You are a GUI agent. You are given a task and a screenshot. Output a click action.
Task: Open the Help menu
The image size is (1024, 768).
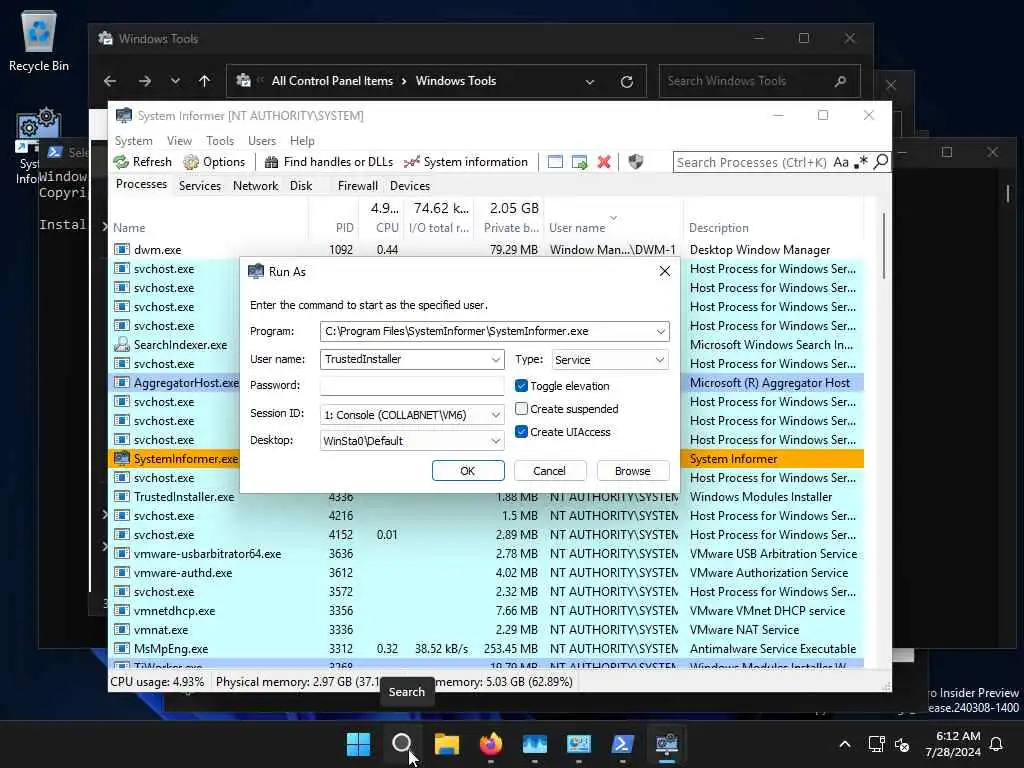point(302,141)
